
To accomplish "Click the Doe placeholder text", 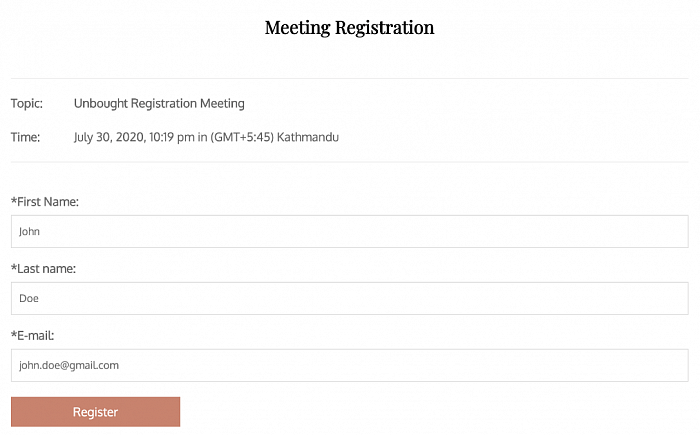I will pos(29,298).
